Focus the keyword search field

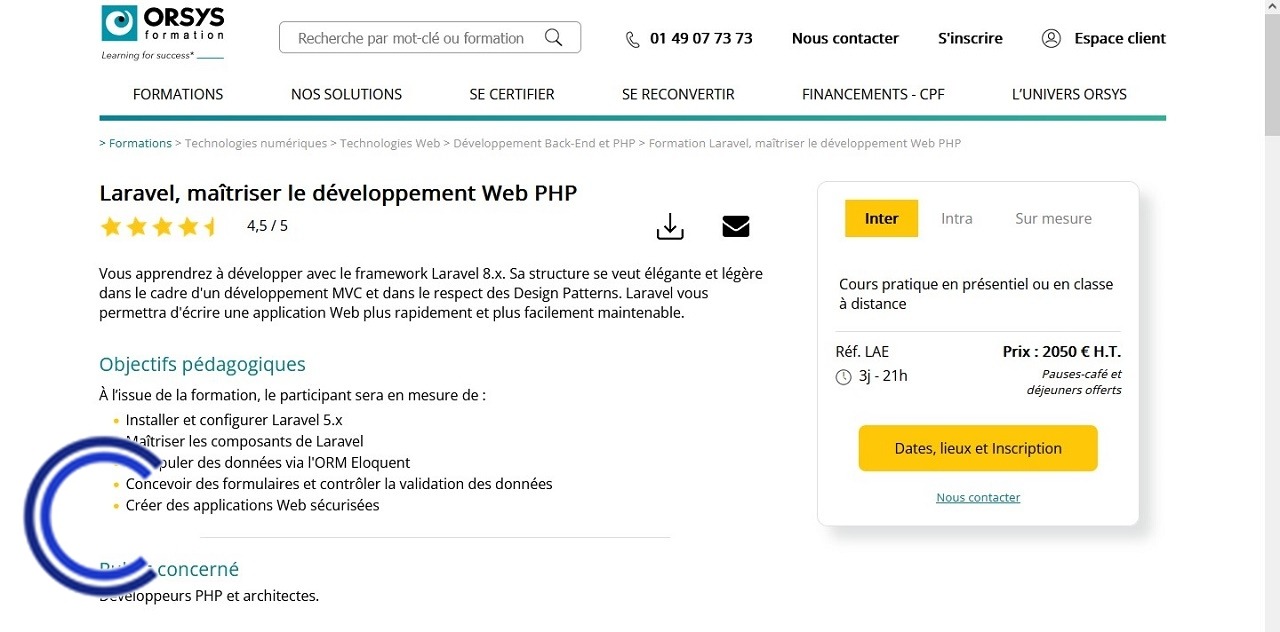click(x=430, y=38)
